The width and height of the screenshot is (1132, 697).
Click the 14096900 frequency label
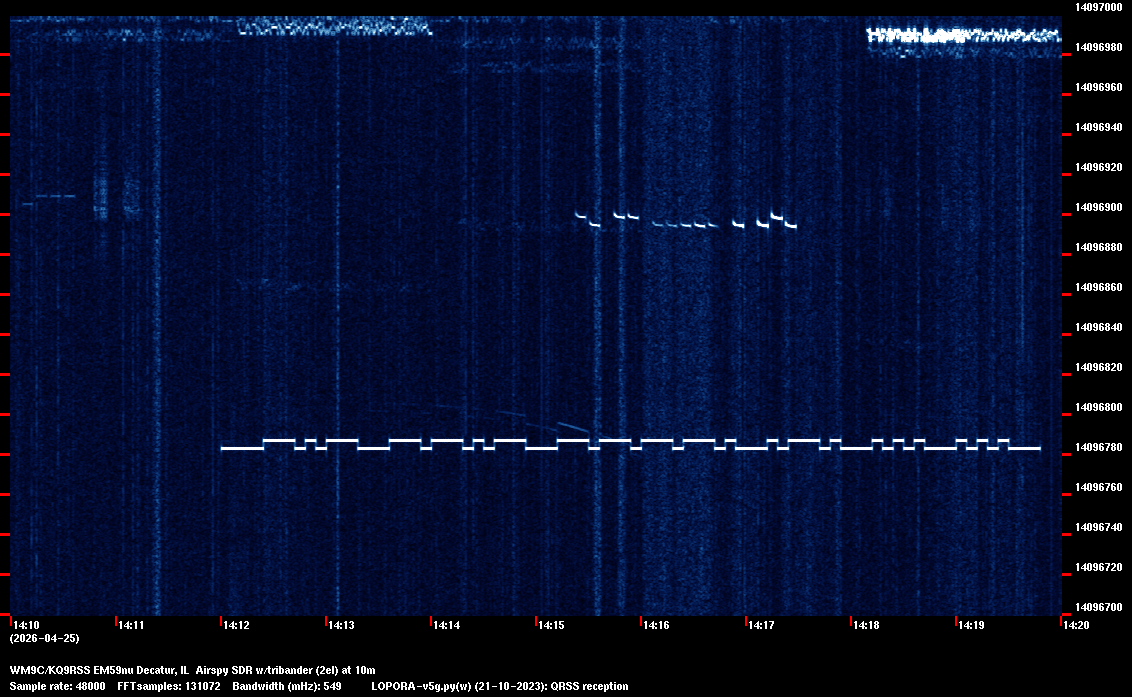click(x=1097, y=208)
